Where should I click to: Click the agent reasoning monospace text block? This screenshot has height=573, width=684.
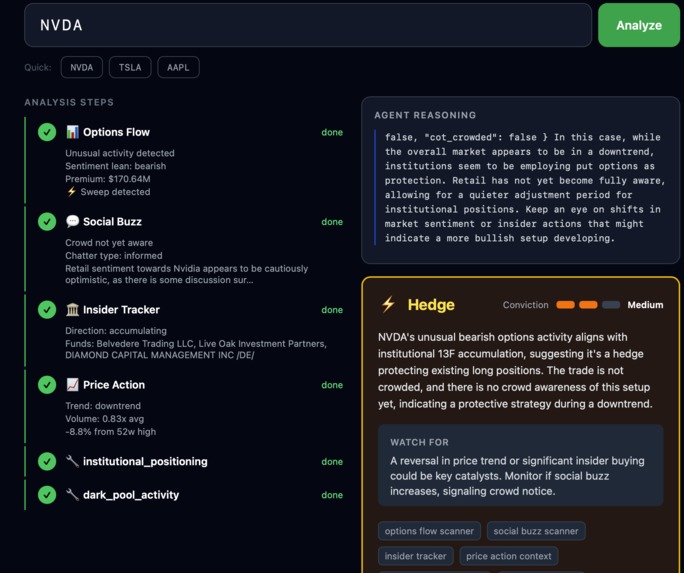525,188
